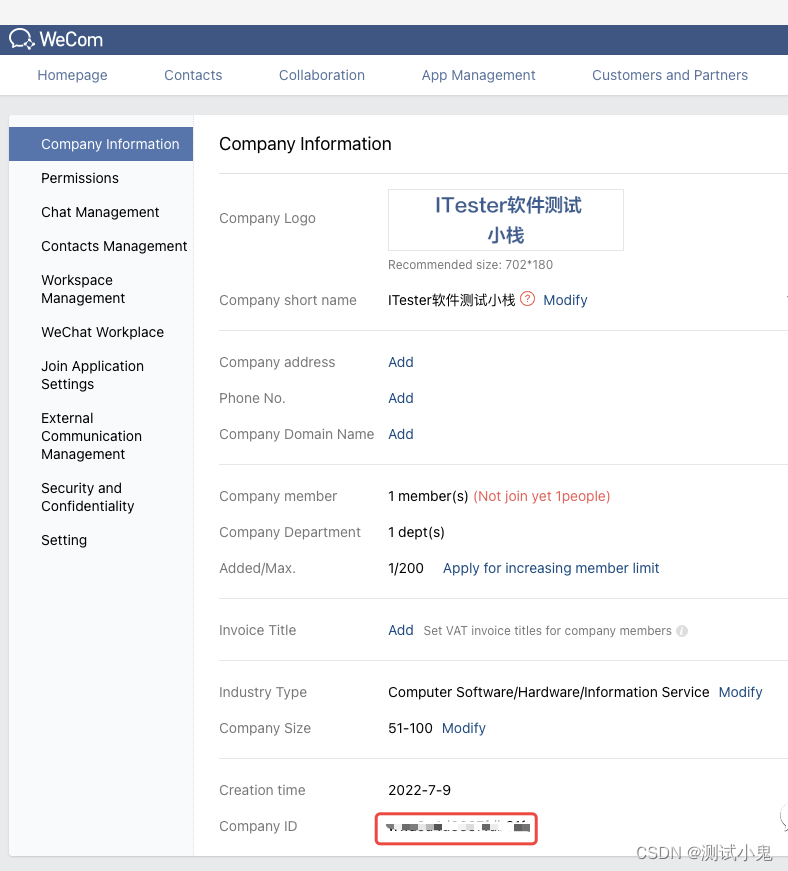Click the WeCom logo icon

[22, 39]
